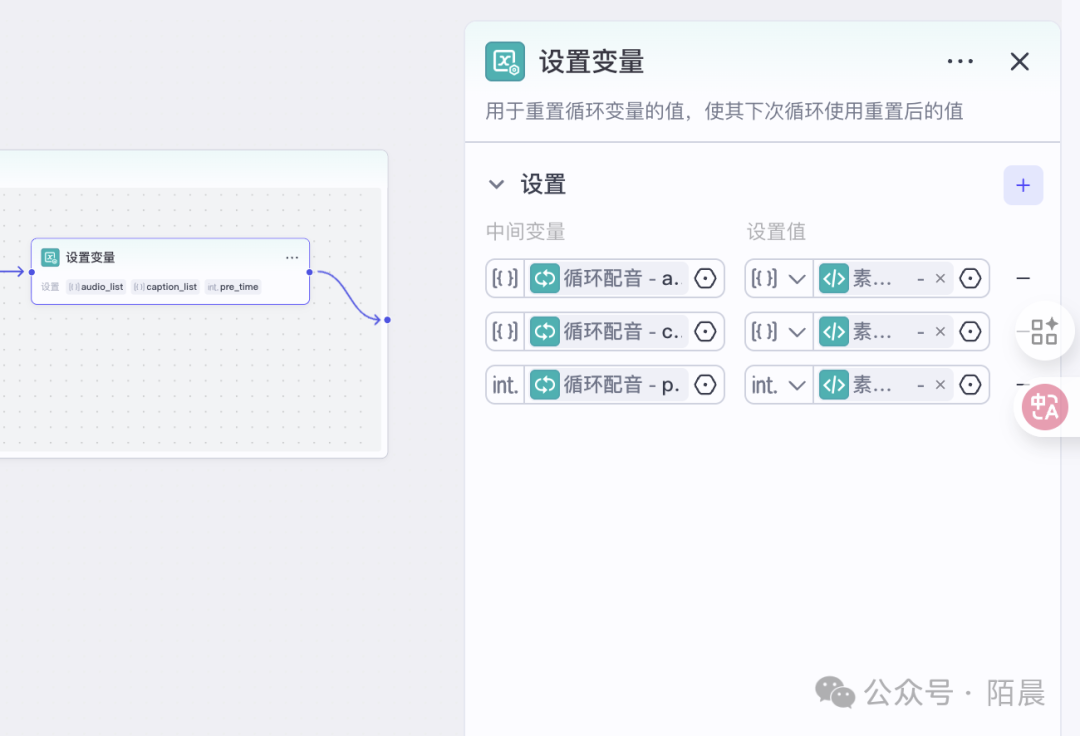Screen dimensions: 1080x736
Task: Remove the first variable setting row
Action: 1023,278
